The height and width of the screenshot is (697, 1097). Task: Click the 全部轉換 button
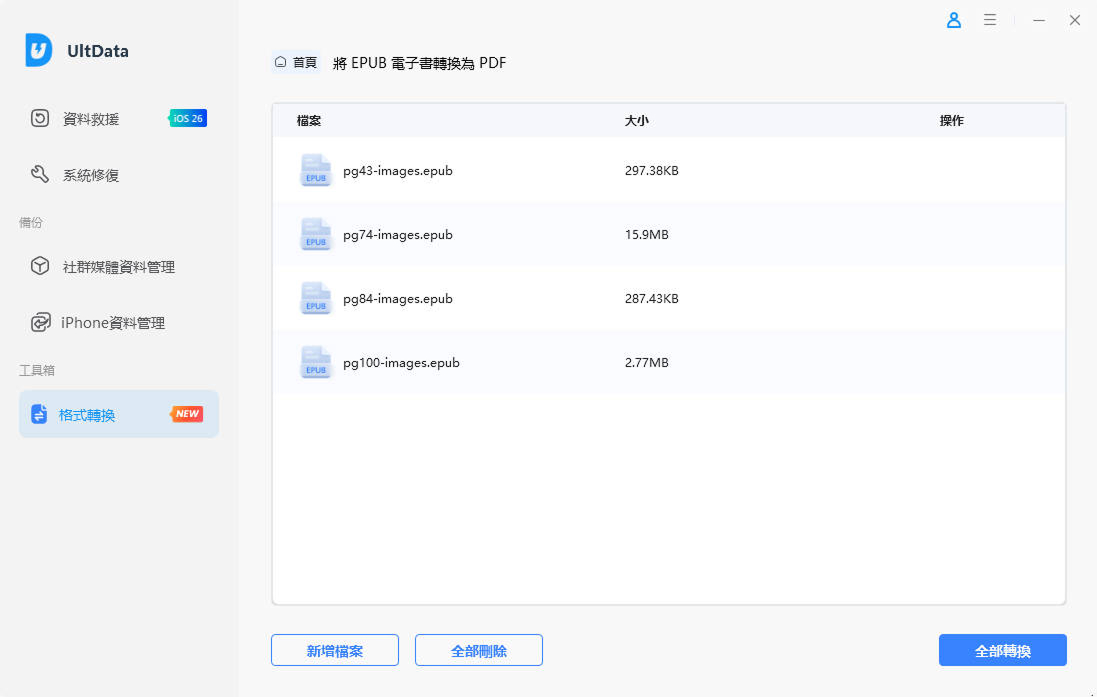[x=1003, y=650]
